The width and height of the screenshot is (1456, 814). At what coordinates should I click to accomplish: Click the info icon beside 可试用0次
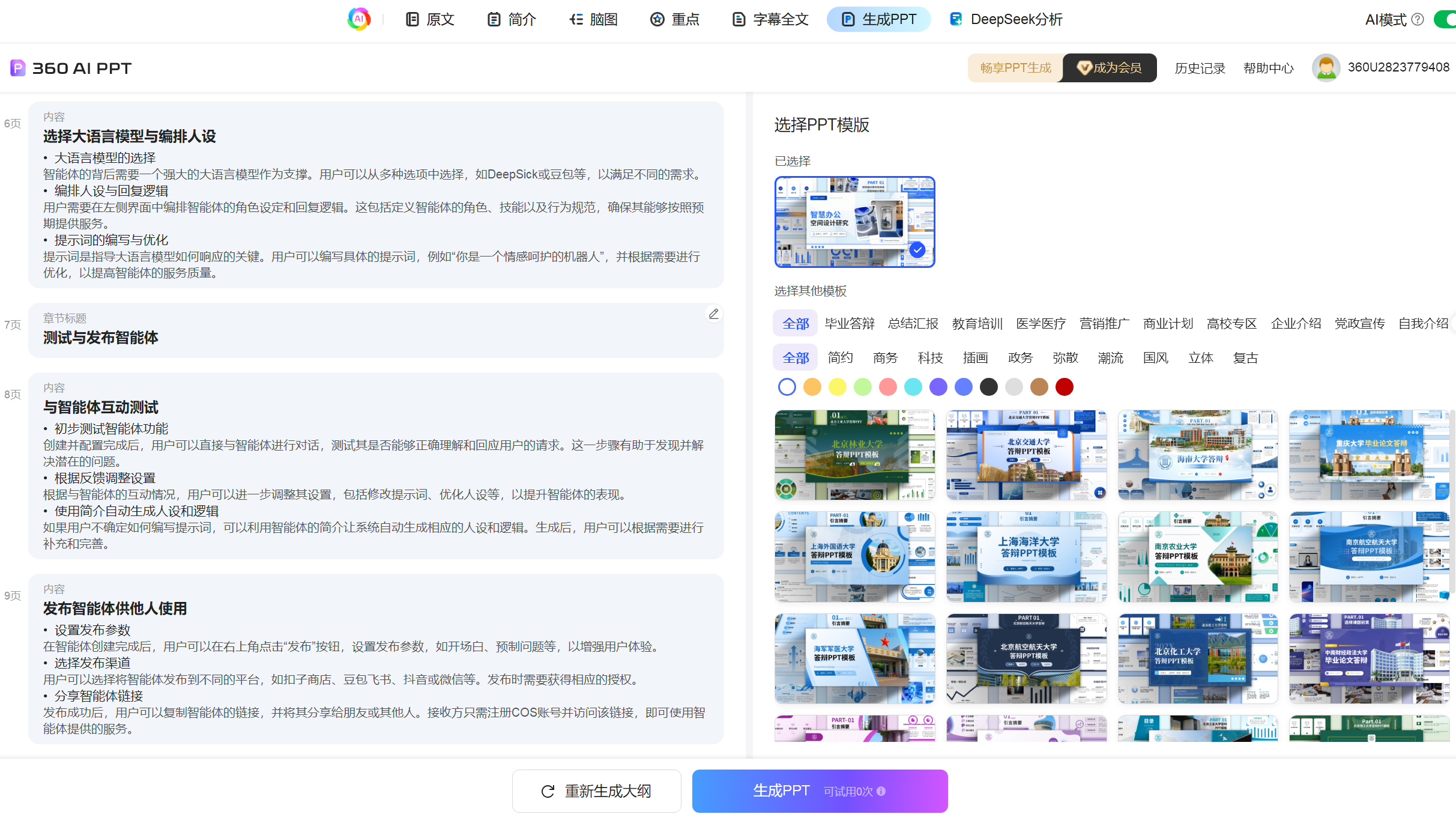pyautogui.click(x=881, y=791)
